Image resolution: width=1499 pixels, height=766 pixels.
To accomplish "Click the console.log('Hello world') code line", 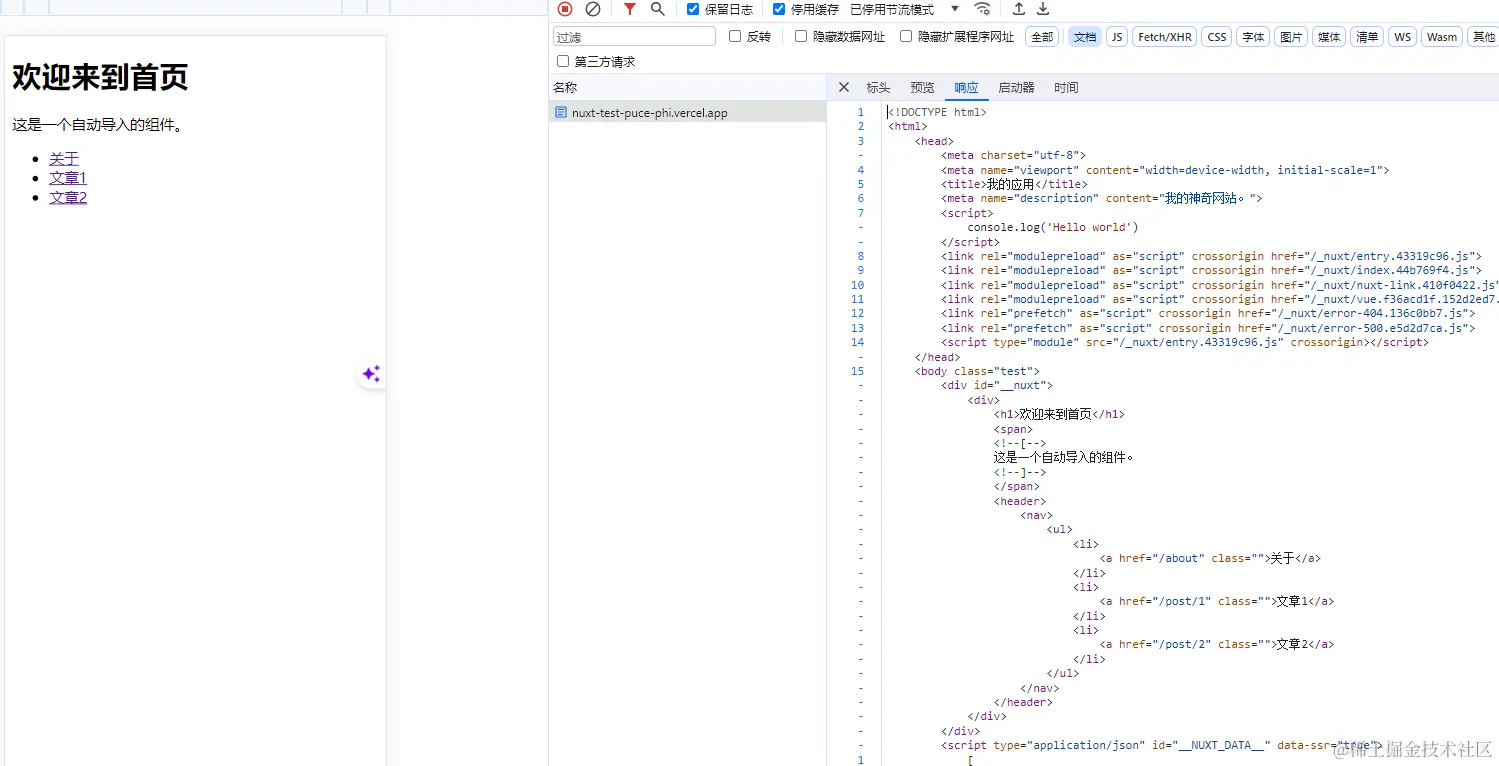I will point(1053,227).
